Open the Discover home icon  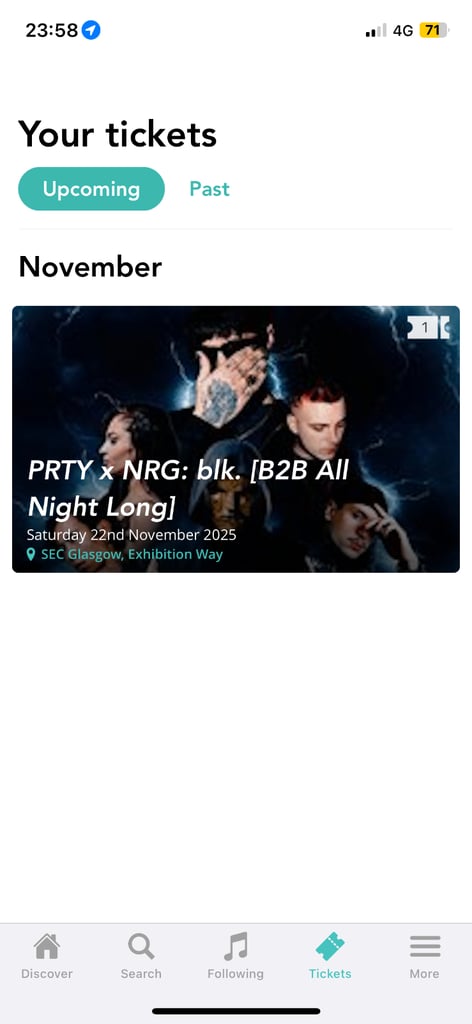click(x=46, y=946)
